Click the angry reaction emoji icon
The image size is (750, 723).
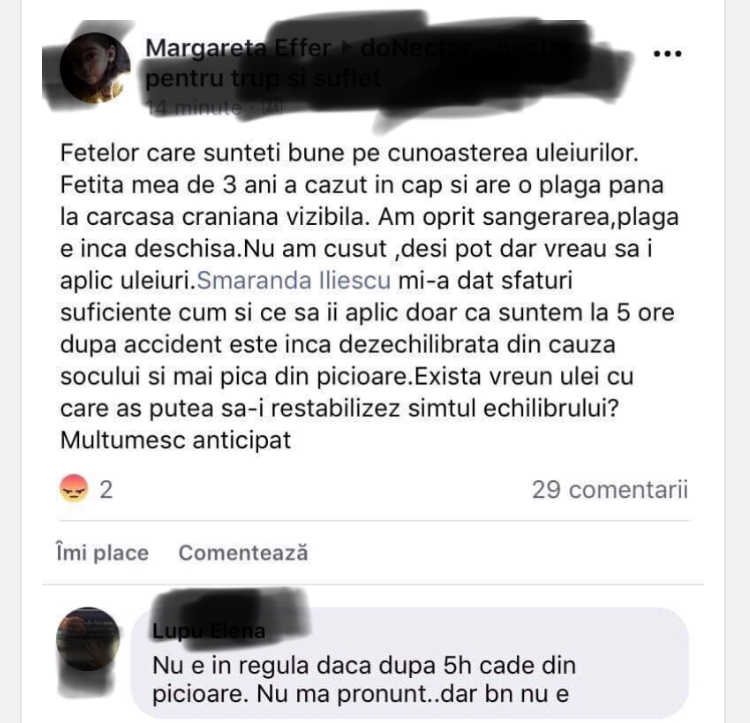[x=74, y=488]
